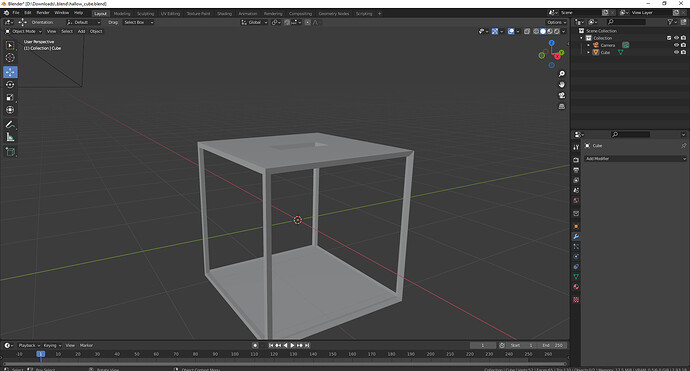Screen dimensions: 690x371
Task: Activate the Cursor tool
Action: [x=10, y=58]
